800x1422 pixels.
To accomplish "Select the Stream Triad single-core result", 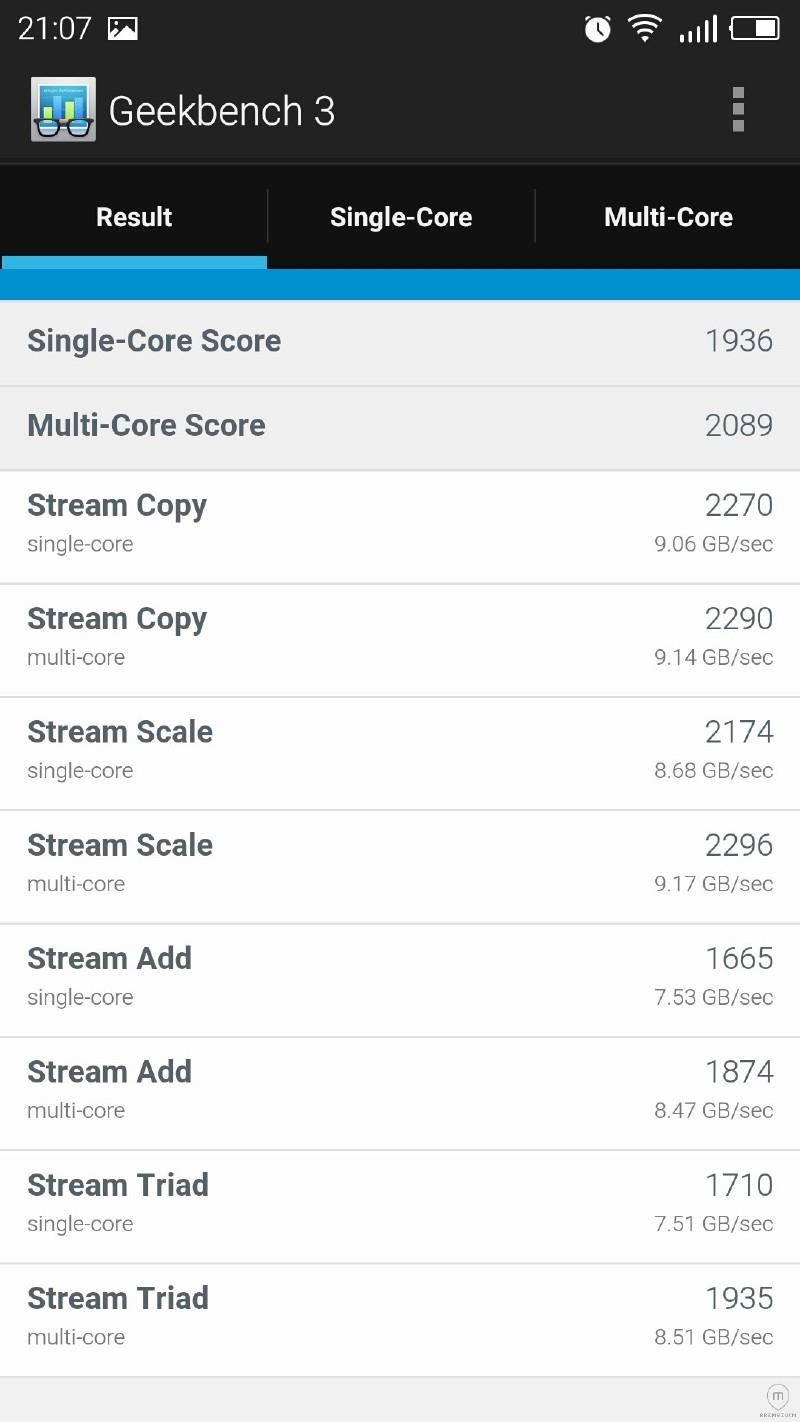I will pyautogui.click(x=400, y=1205).
